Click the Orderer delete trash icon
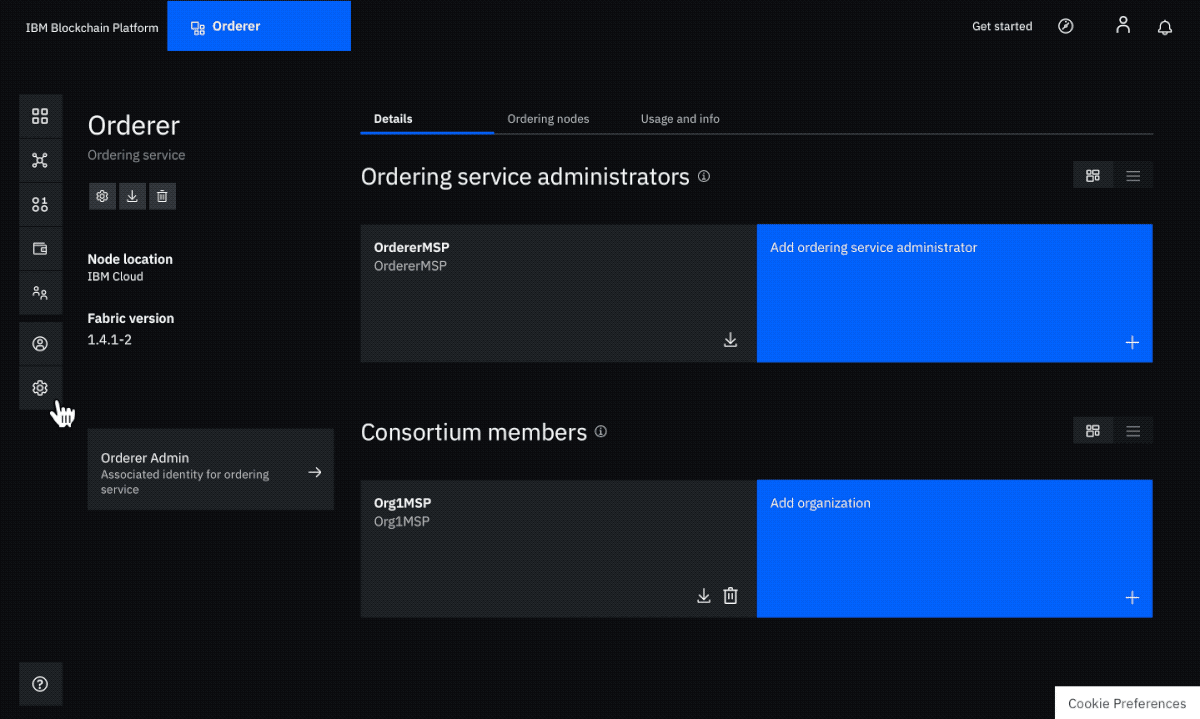 [163, 197]
